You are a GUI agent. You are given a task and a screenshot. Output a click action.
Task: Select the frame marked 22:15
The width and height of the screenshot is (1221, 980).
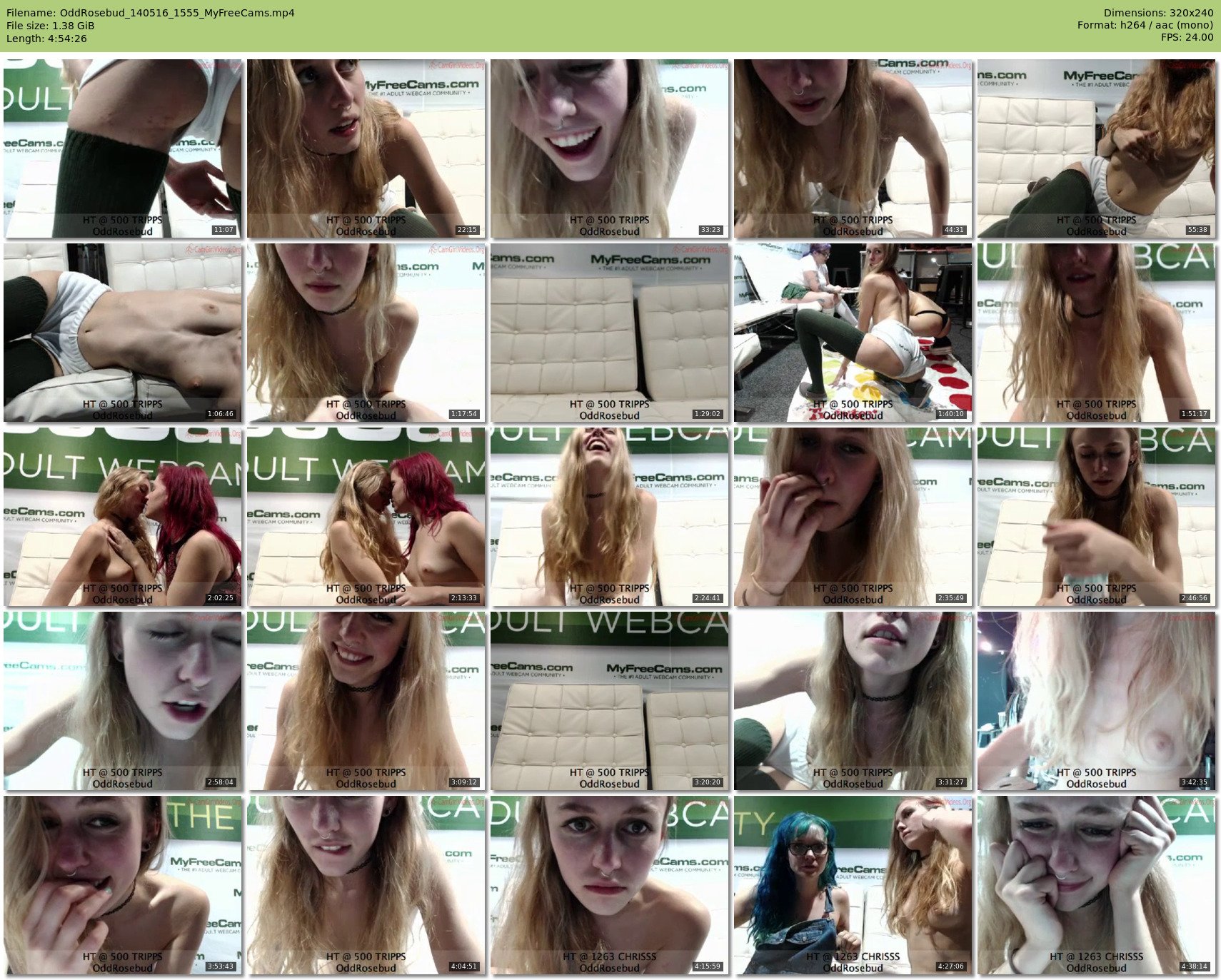tap(366, 148)
